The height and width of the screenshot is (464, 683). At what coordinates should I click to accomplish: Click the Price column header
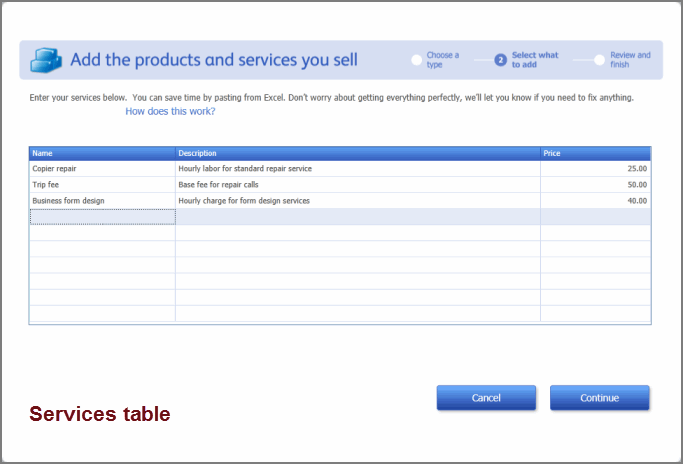pos(595,153)
